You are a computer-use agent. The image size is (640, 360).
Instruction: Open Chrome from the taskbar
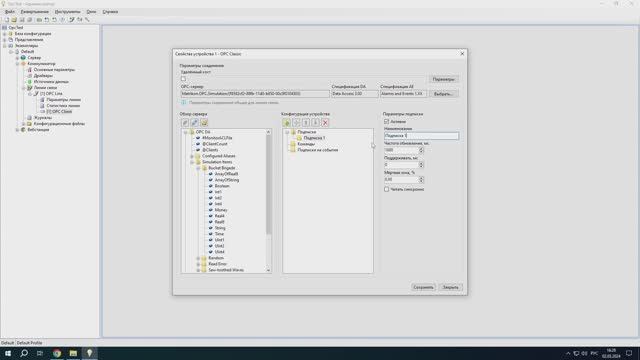[x=57, y=353]
